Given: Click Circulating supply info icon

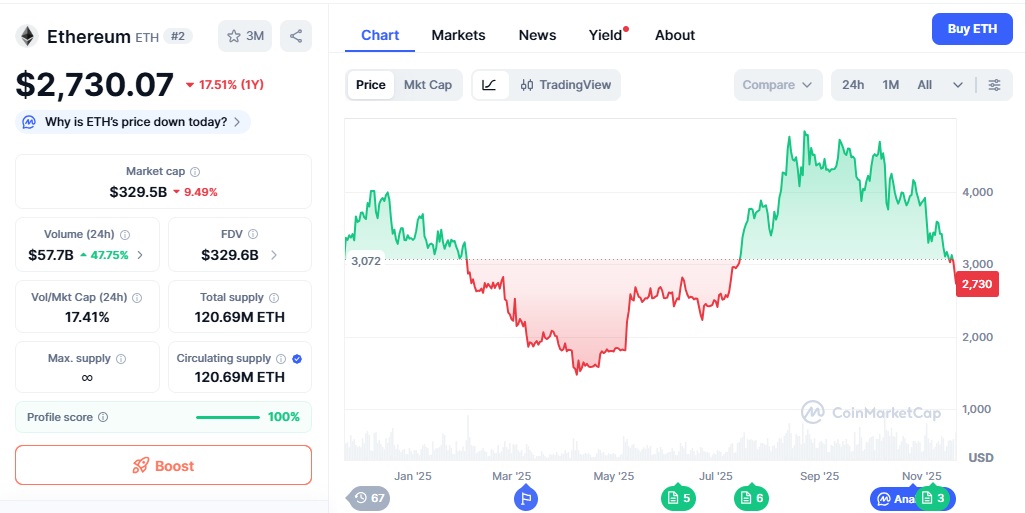Looking at the screenshot, I should coord(281,359).
